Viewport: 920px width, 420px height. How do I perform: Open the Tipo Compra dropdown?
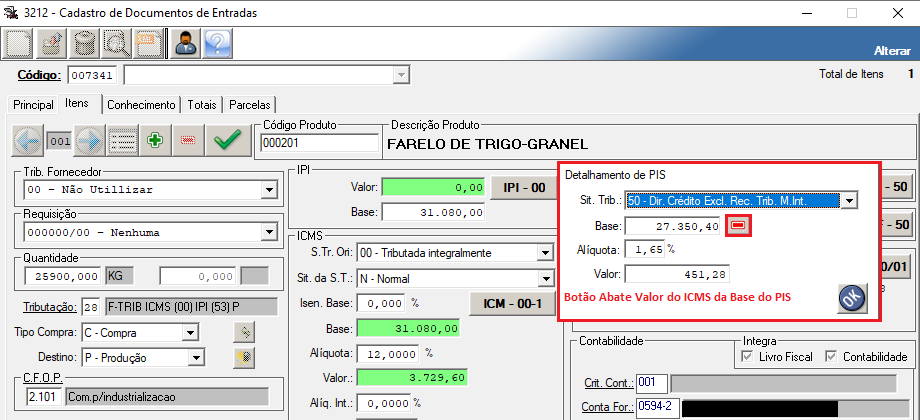click(190, 332)
